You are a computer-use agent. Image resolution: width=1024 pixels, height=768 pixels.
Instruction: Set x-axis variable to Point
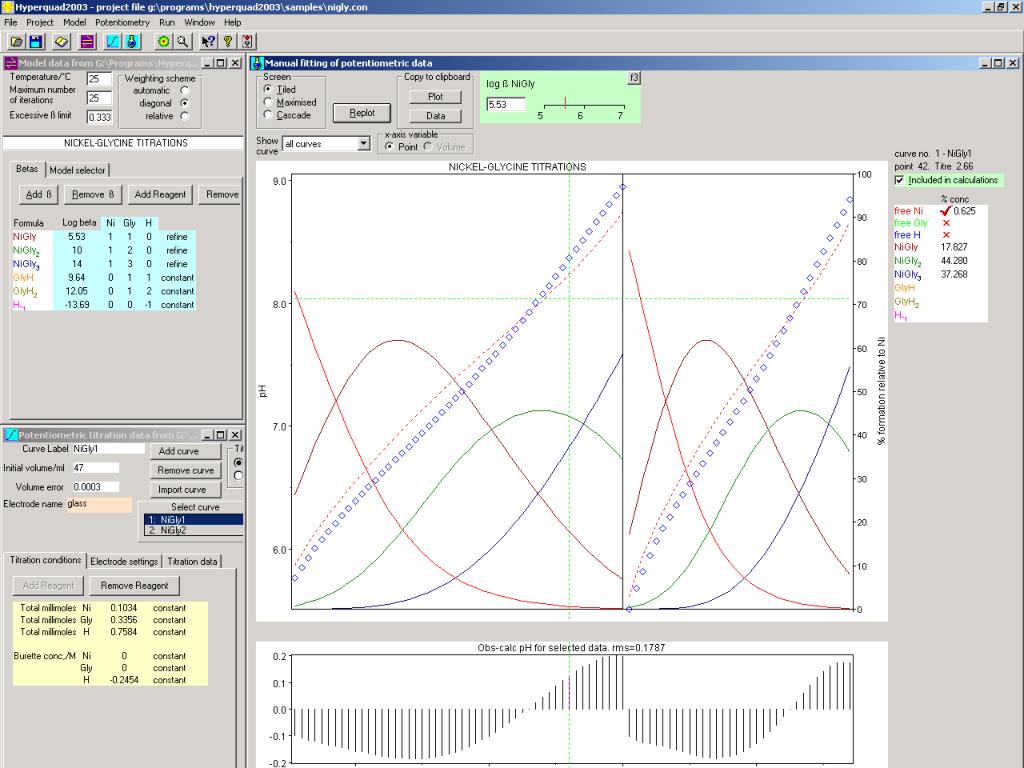coord(390,146)
